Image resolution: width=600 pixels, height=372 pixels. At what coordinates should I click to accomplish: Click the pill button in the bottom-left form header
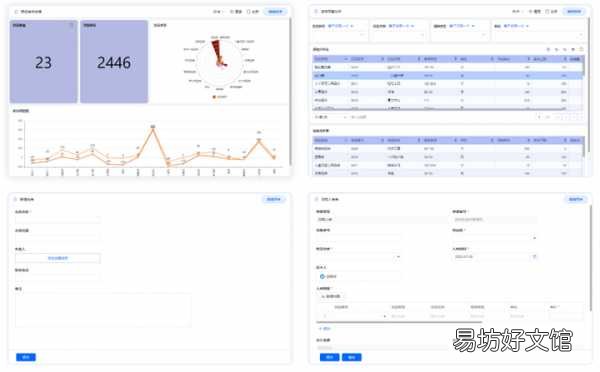pos(274,199)
